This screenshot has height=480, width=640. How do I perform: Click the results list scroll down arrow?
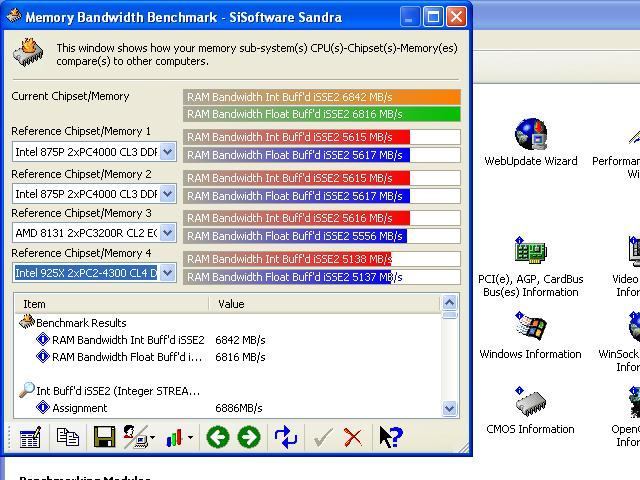tap(449, 409)
